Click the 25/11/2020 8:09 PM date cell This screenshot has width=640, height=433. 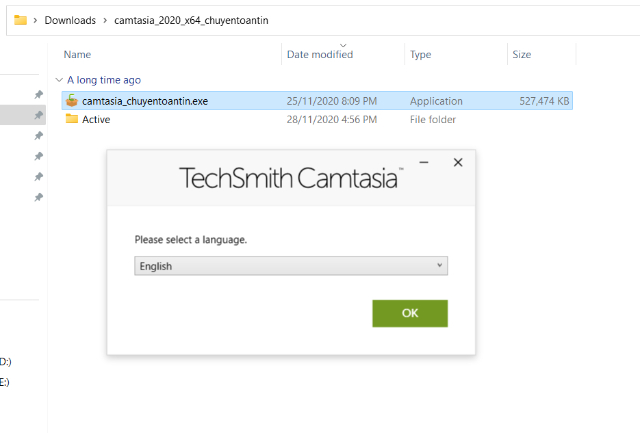(x=331, y=101)
